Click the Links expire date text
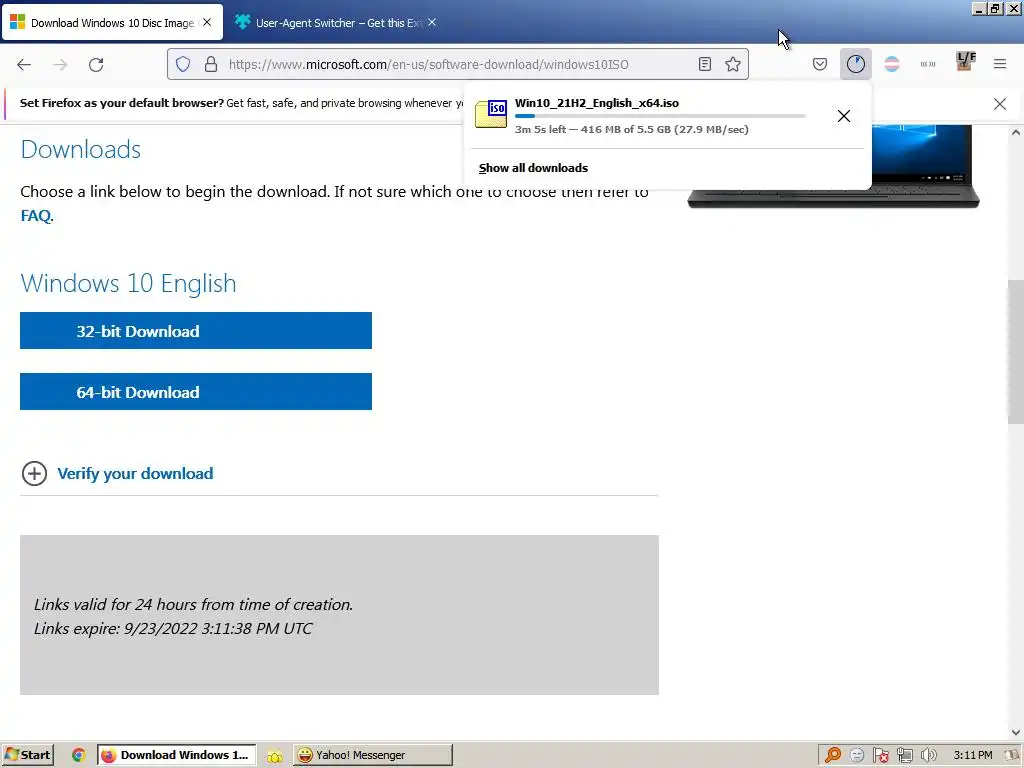The width and height of the screenshot is (1024, 768). 173,628
